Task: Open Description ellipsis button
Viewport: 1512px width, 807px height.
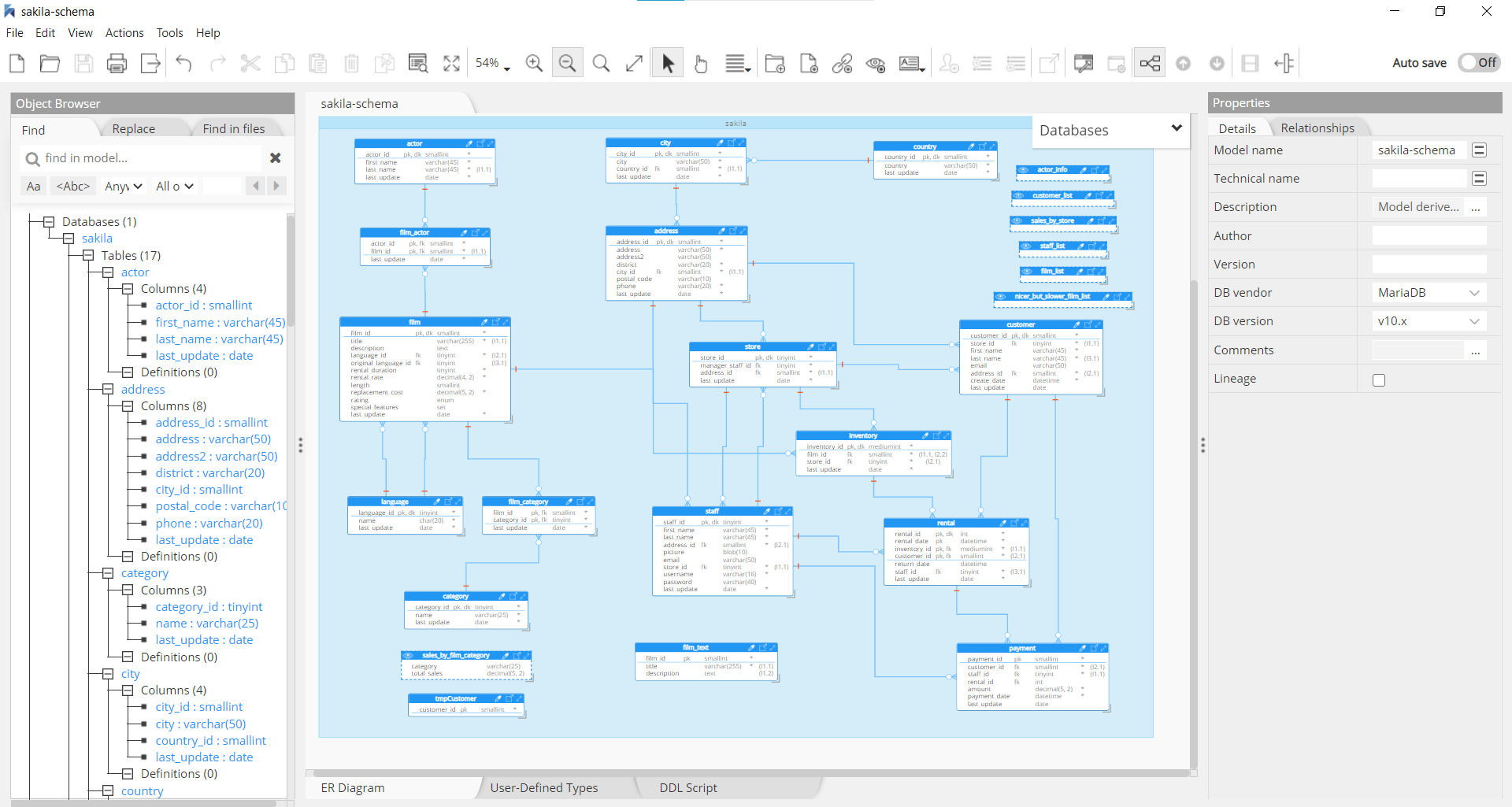Action: pos(1476,208)
